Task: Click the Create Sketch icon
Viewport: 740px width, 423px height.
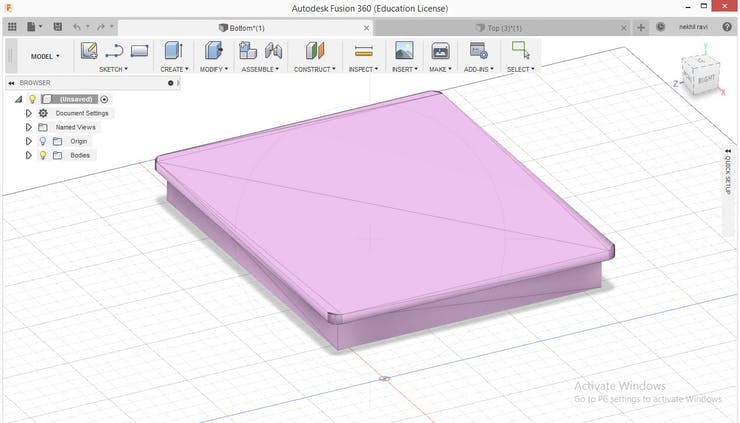Action: click(x=89, y=50)
